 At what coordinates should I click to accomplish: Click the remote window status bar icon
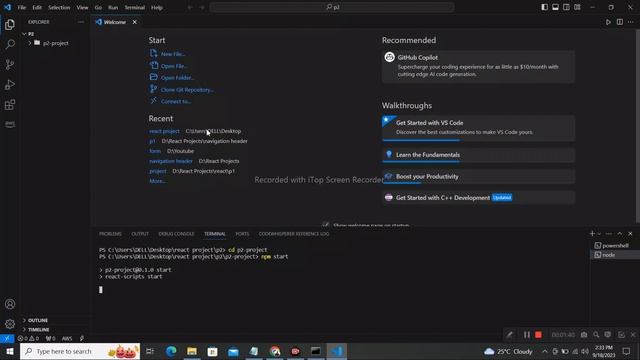click(x=7, y=338)
